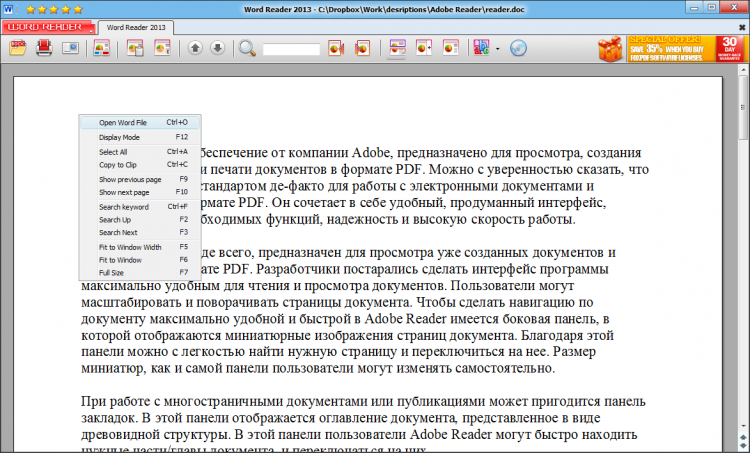Viewport: 750px width, 453px height.
Task: Go to previous page with up arrow
Action: 195,48
